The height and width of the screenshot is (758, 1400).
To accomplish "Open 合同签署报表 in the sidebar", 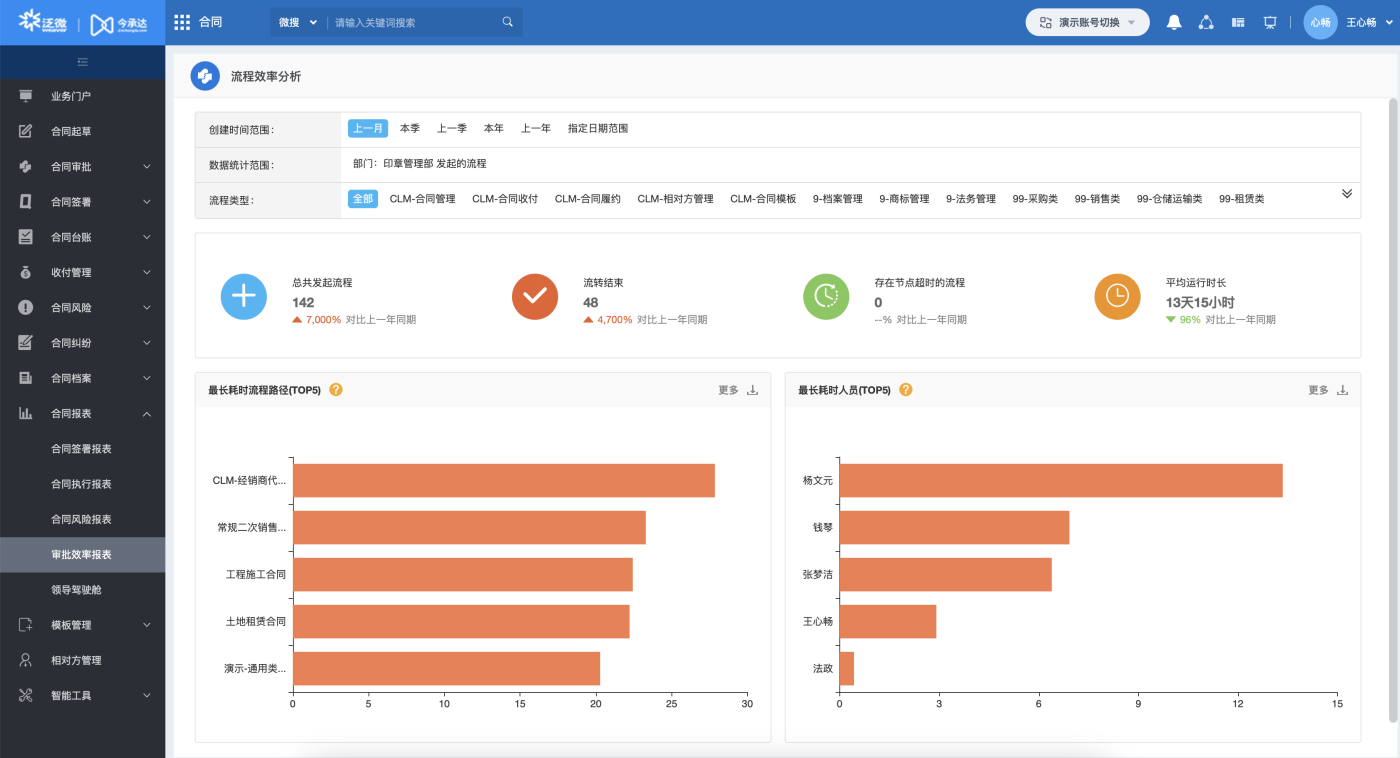I will [x=81, y=449].
